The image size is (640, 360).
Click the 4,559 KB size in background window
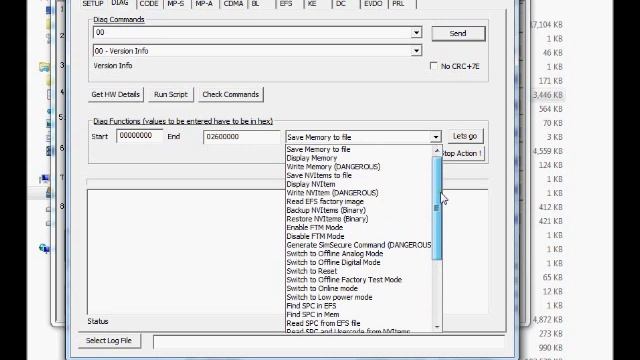548,151
